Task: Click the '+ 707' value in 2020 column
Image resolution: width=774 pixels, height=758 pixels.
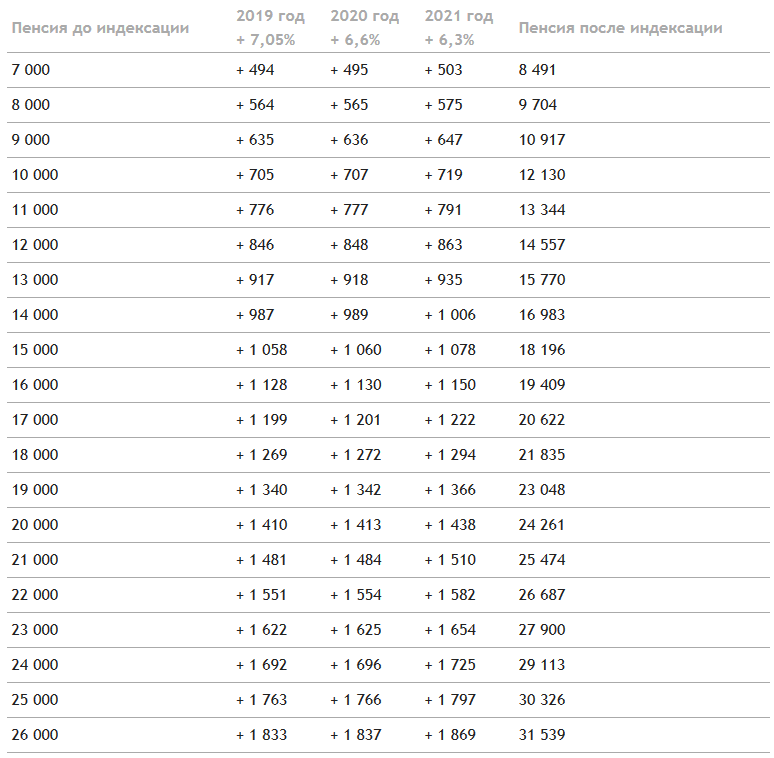Action: tap(349, 175)
